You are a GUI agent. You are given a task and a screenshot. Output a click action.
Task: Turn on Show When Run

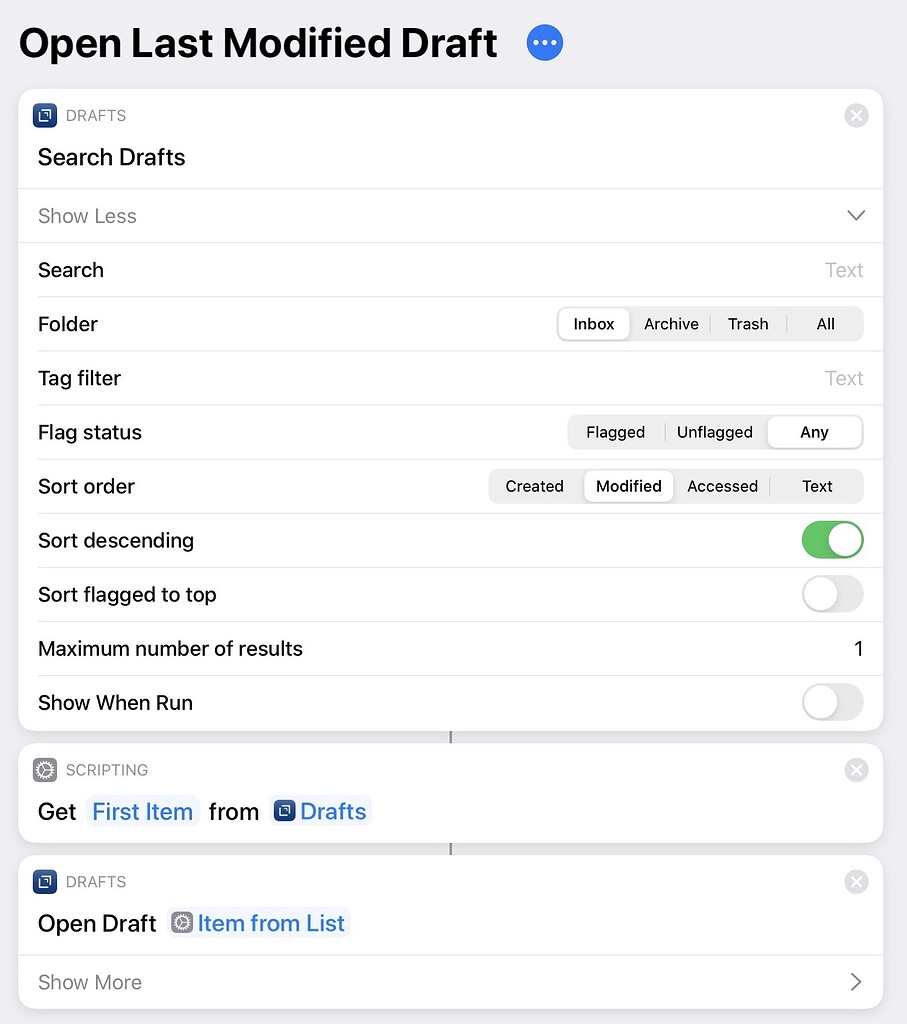(832, 702)
